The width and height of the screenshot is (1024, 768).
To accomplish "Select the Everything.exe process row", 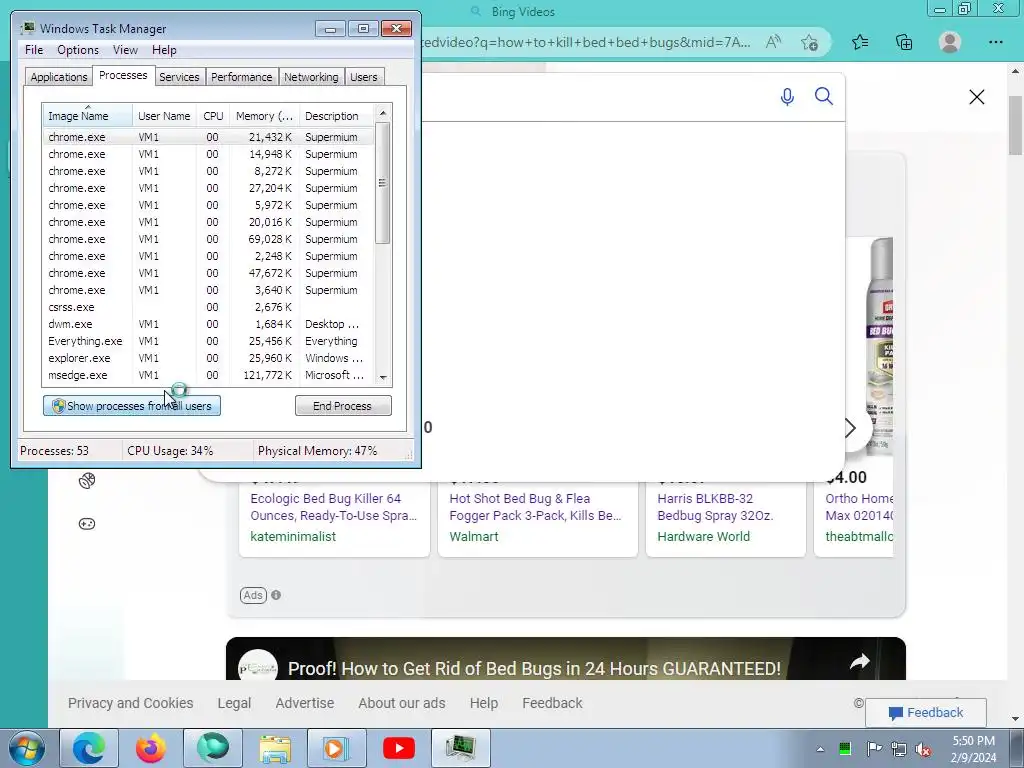I will tap(209, 341).
